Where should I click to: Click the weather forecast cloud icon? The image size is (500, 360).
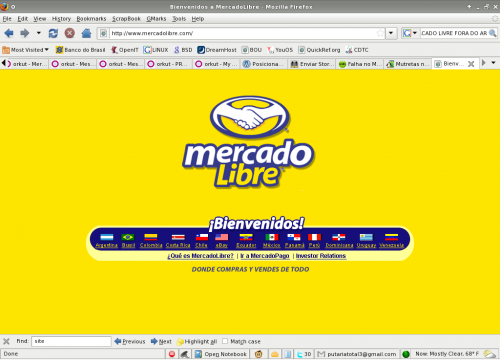(489, 354)
